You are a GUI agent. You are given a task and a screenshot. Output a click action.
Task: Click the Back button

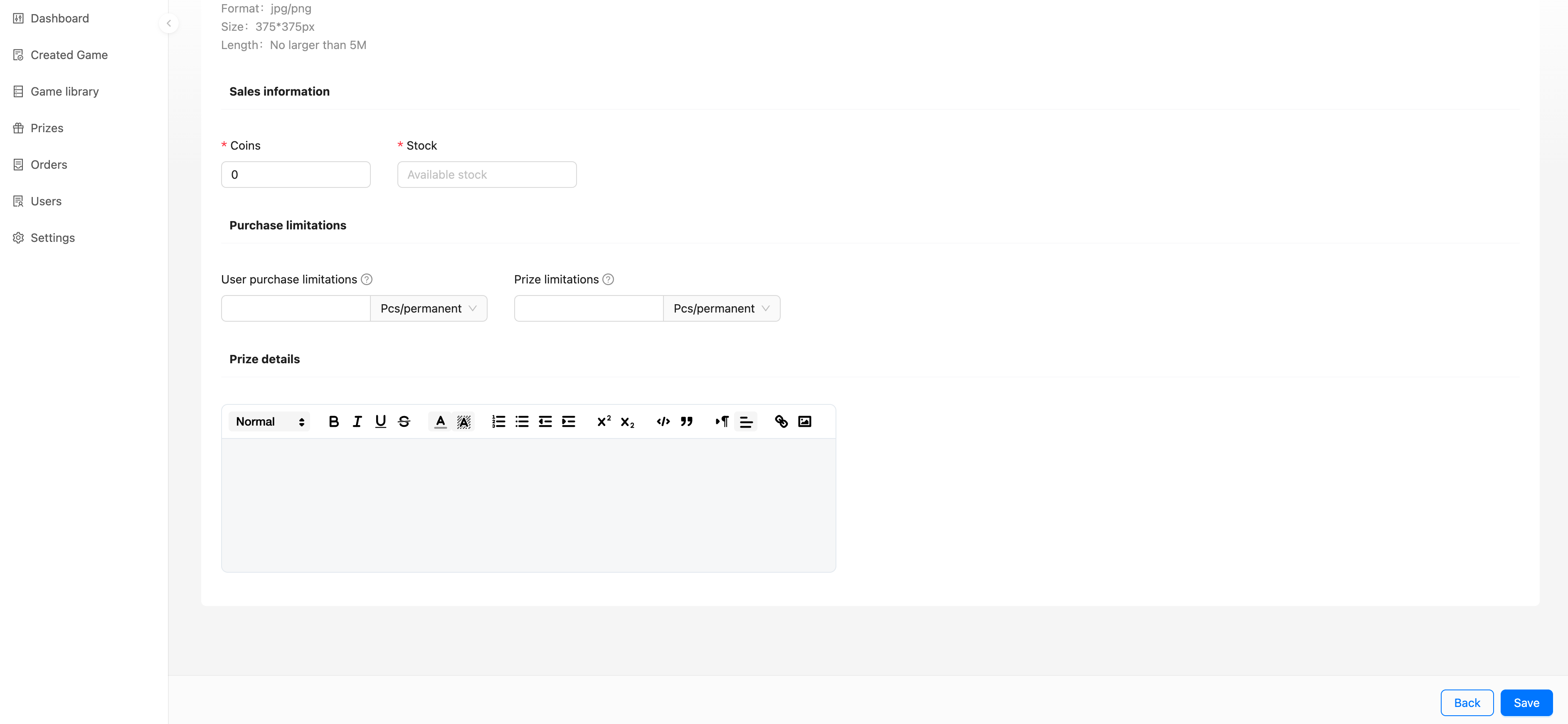point(1466,703)
